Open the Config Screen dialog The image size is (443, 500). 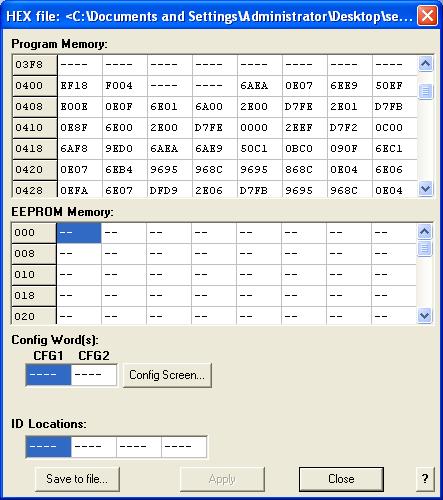coord(167,375)
